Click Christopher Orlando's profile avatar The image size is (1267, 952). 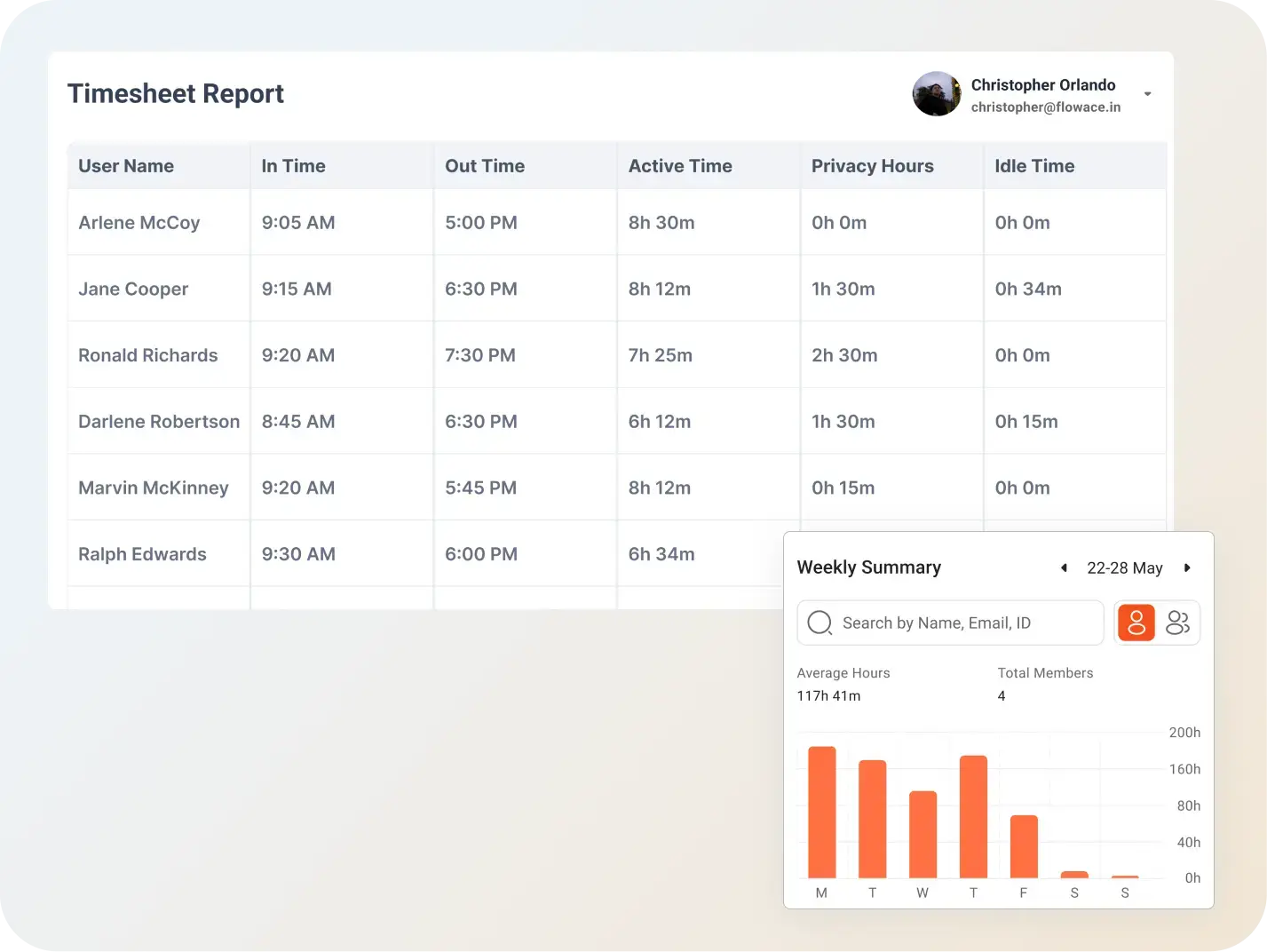tap(937, 94)
